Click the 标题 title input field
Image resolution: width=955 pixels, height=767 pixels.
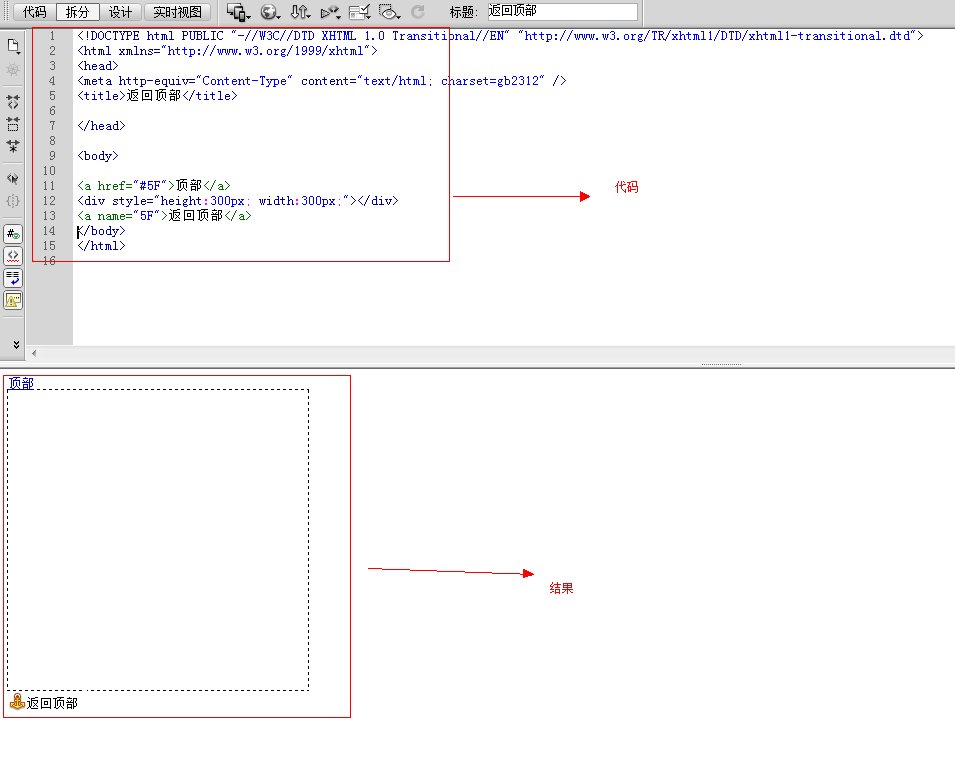[561, 12]
